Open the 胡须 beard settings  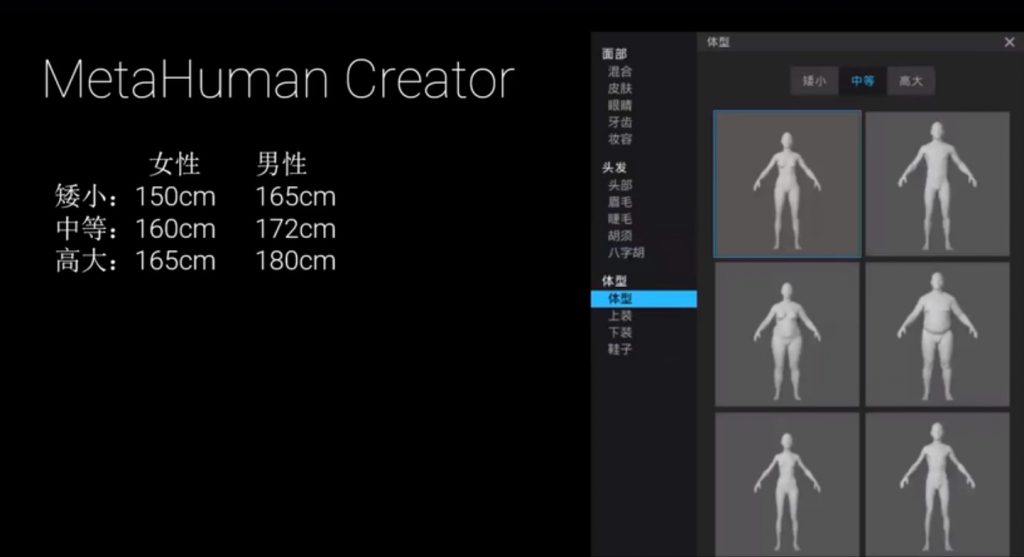(620, 236)
